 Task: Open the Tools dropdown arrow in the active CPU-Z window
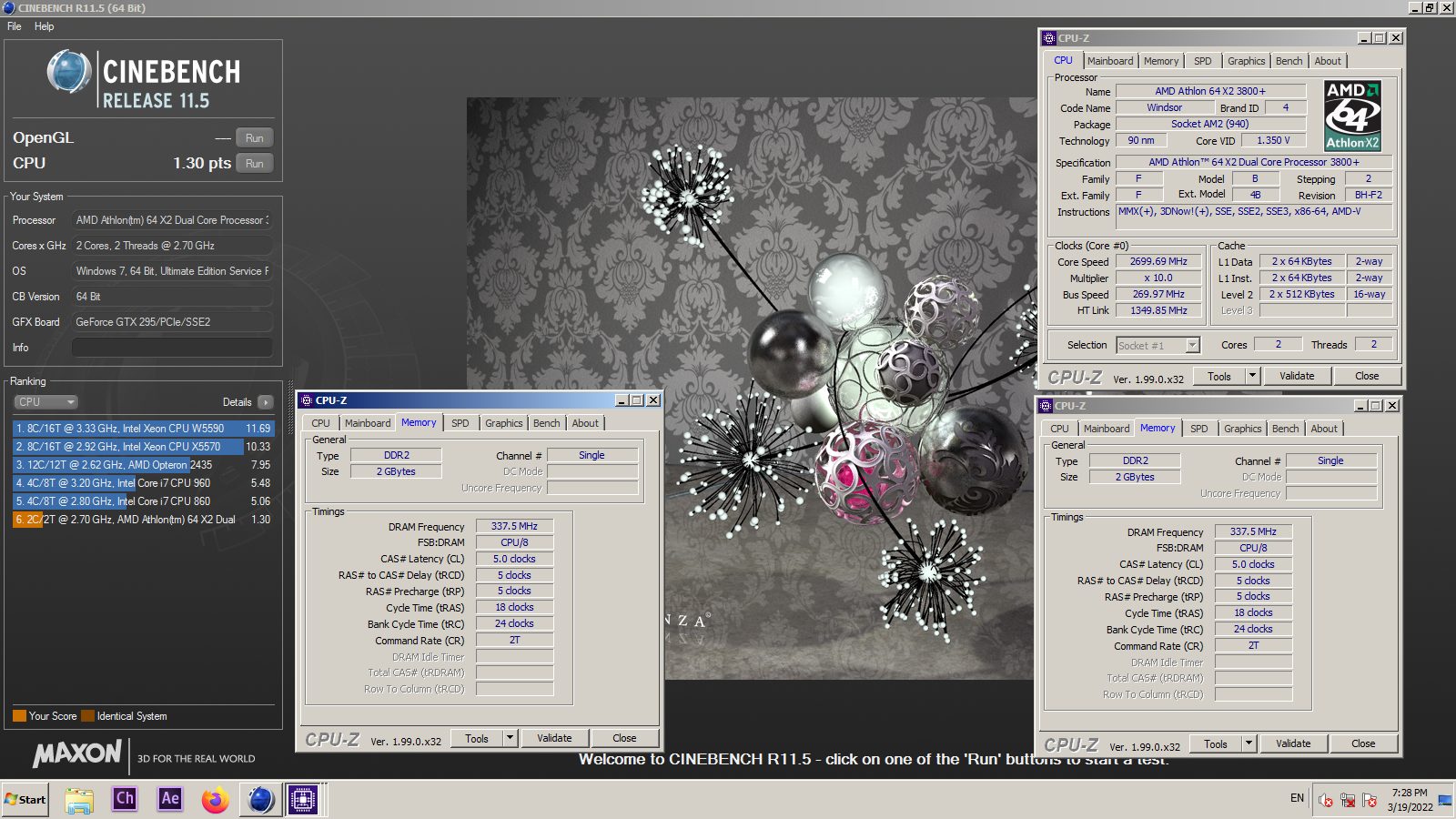511,738
